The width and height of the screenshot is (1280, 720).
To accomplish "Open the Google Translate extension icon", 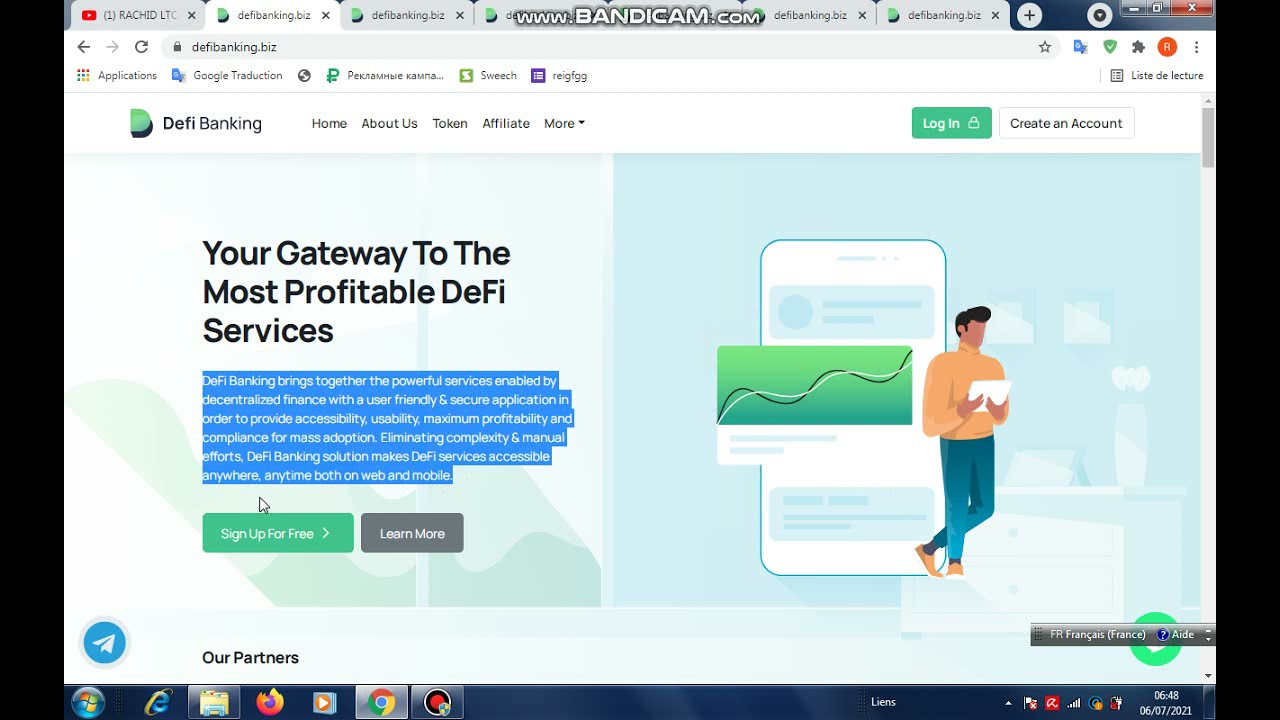I will pos(1080,47).
